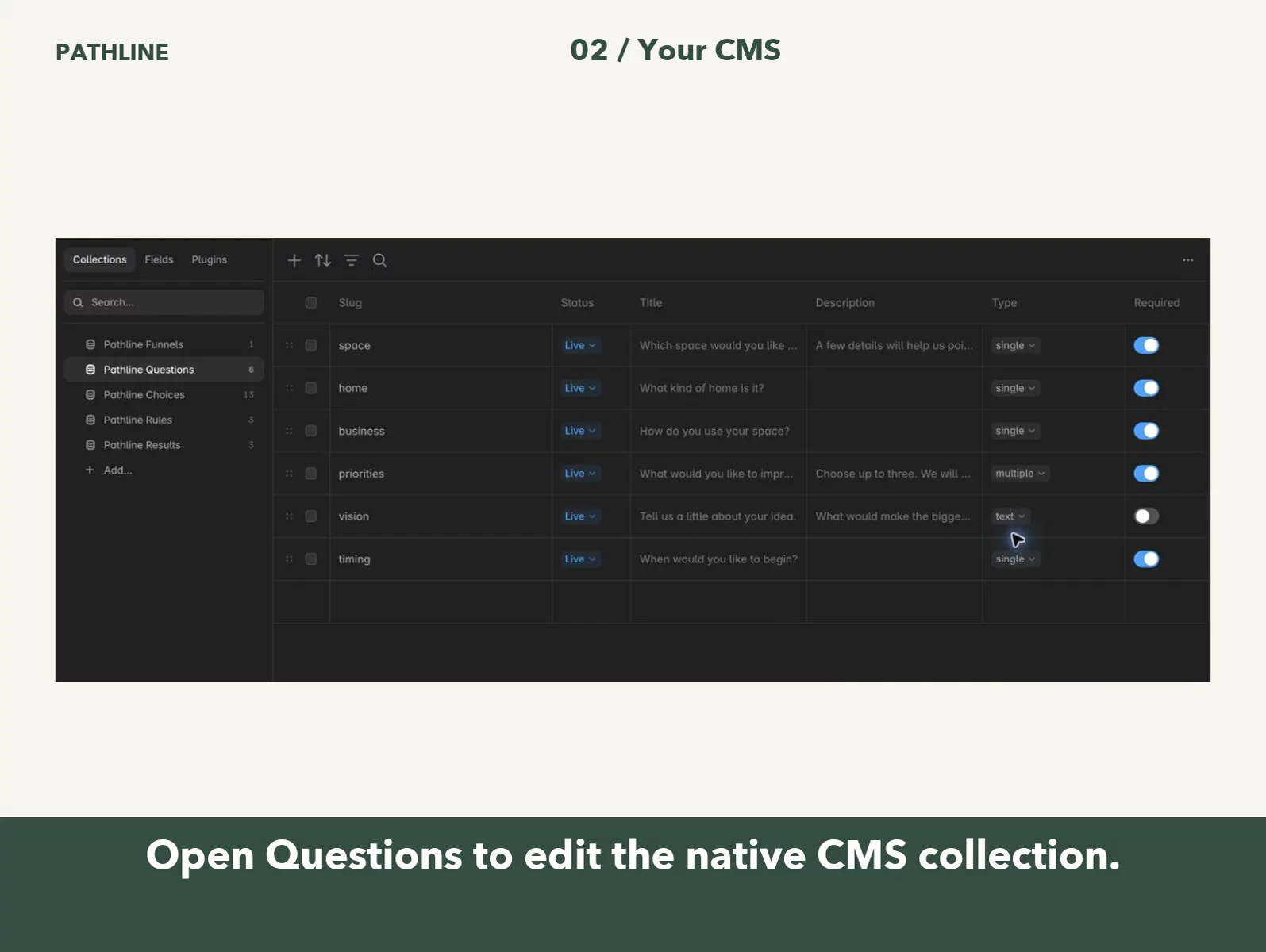The width and height of the screenshot is (1266, 952).
Task: Click the plus icon beside Add...
Action: [x=90, y=470]
